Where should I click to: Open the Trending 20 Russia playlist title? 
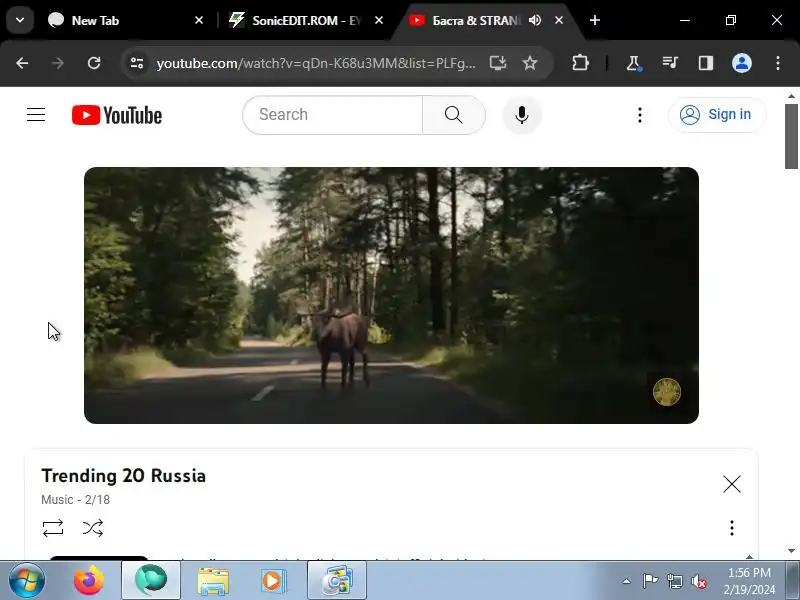(x=123, y=476)
